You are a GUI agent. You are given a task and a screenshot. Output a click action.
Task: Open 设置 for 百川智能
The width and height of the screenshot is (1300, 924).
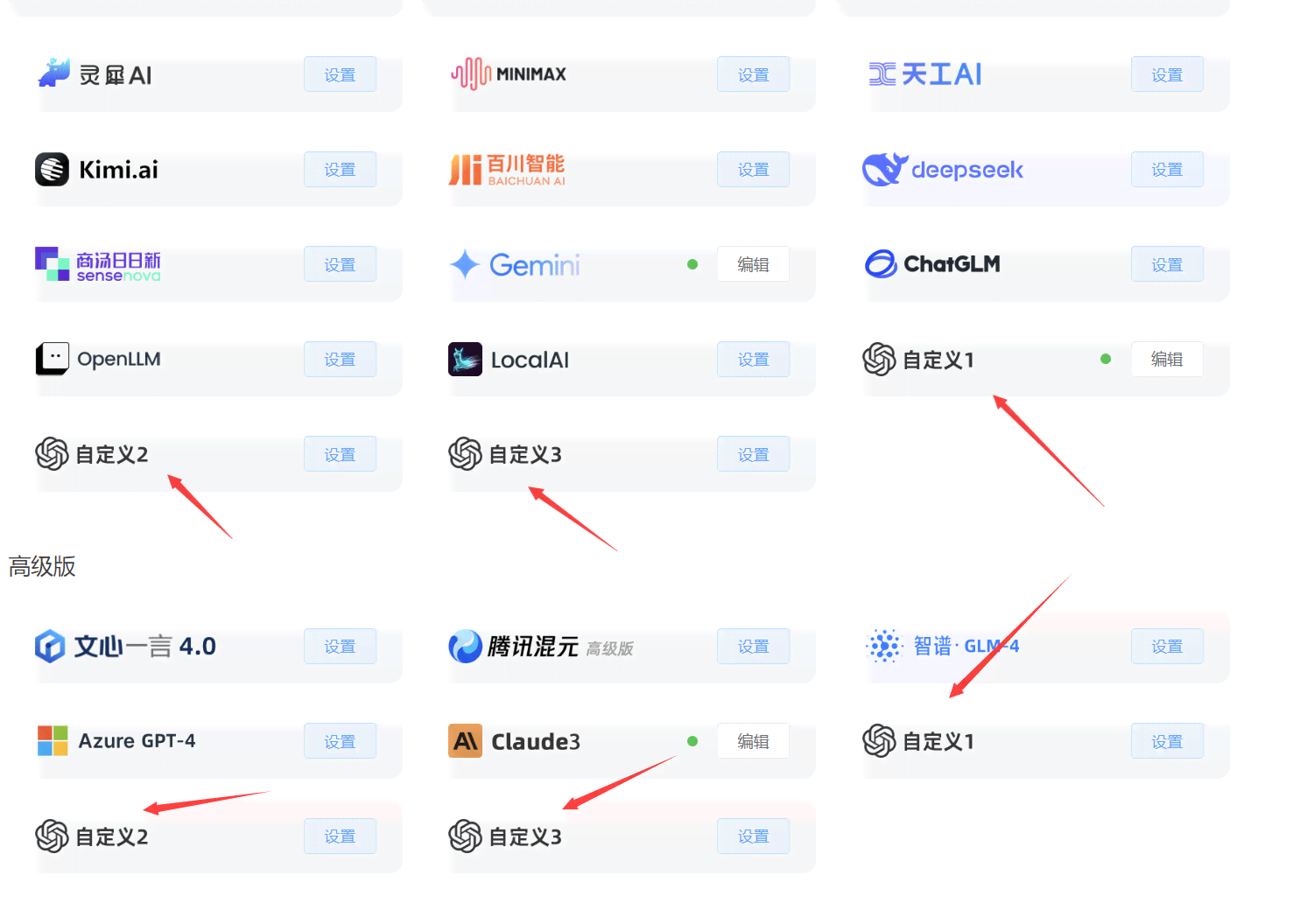click(x=753, y=169)
